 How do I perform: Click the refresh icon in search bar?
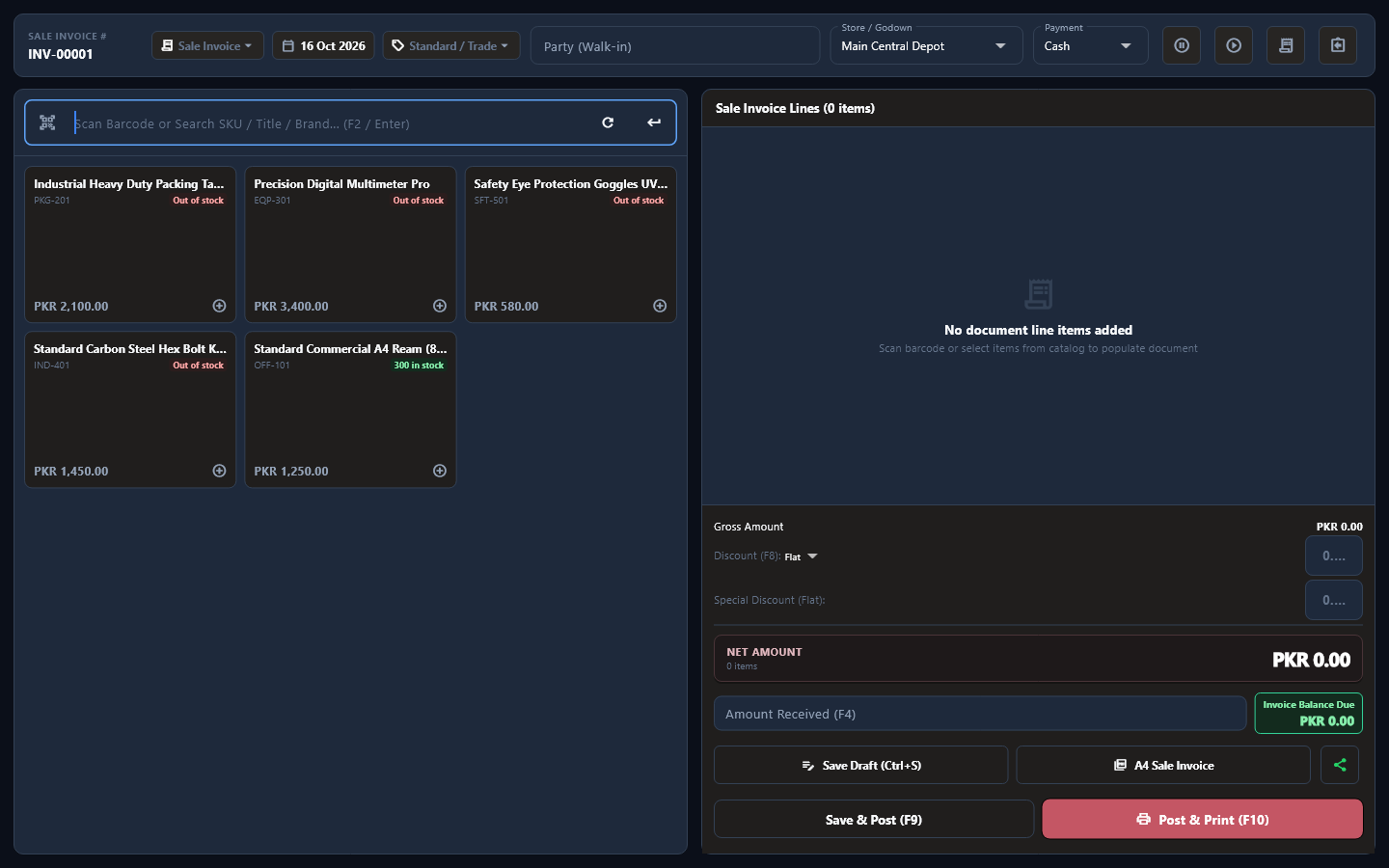[x=608, y=122]
